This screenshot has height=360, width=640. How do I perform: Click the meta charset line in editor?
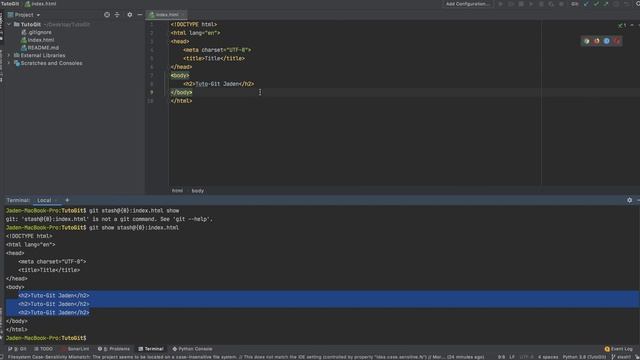coord(217,50)
